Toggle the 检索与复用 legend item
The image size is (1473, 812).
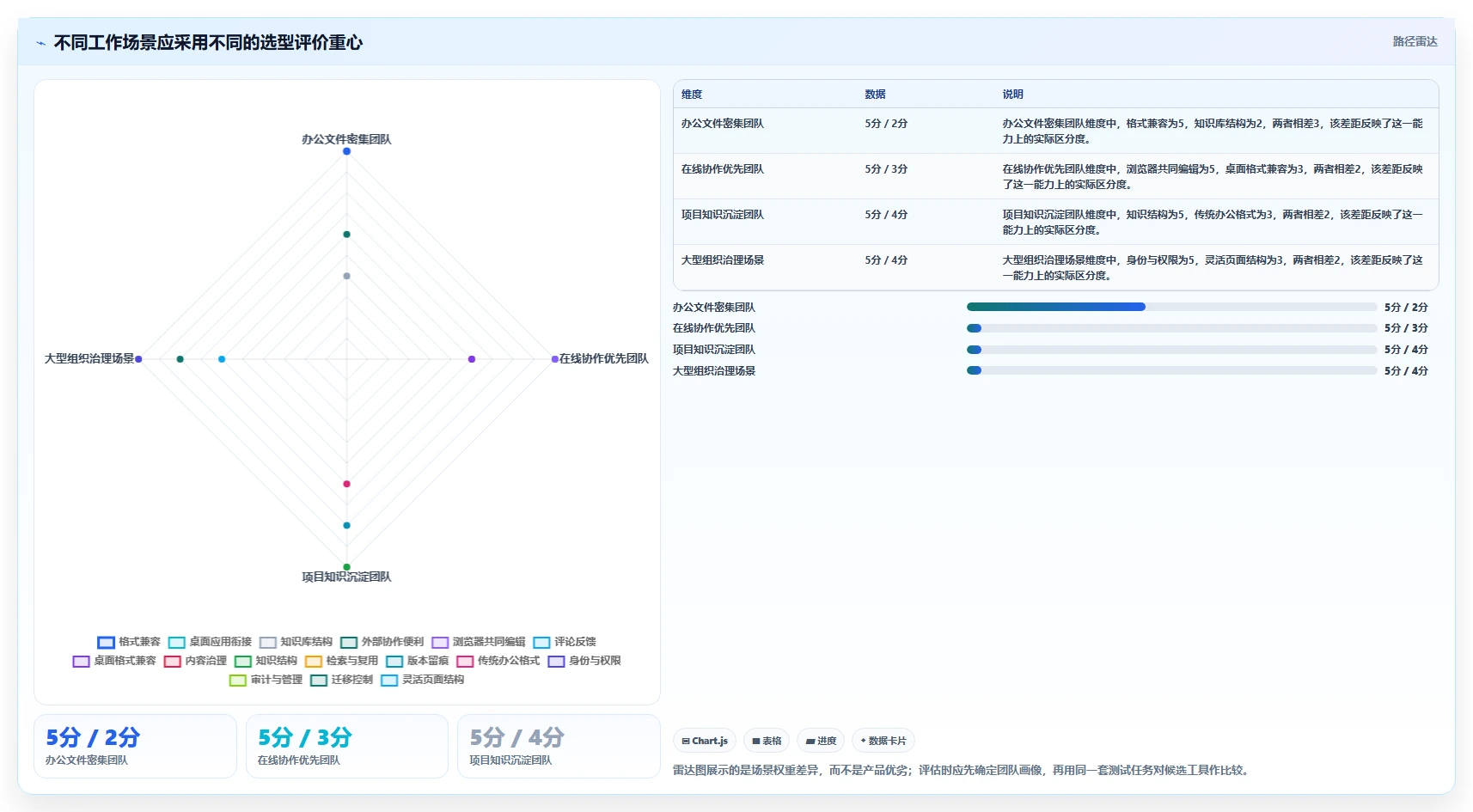(x=342, y=661)
